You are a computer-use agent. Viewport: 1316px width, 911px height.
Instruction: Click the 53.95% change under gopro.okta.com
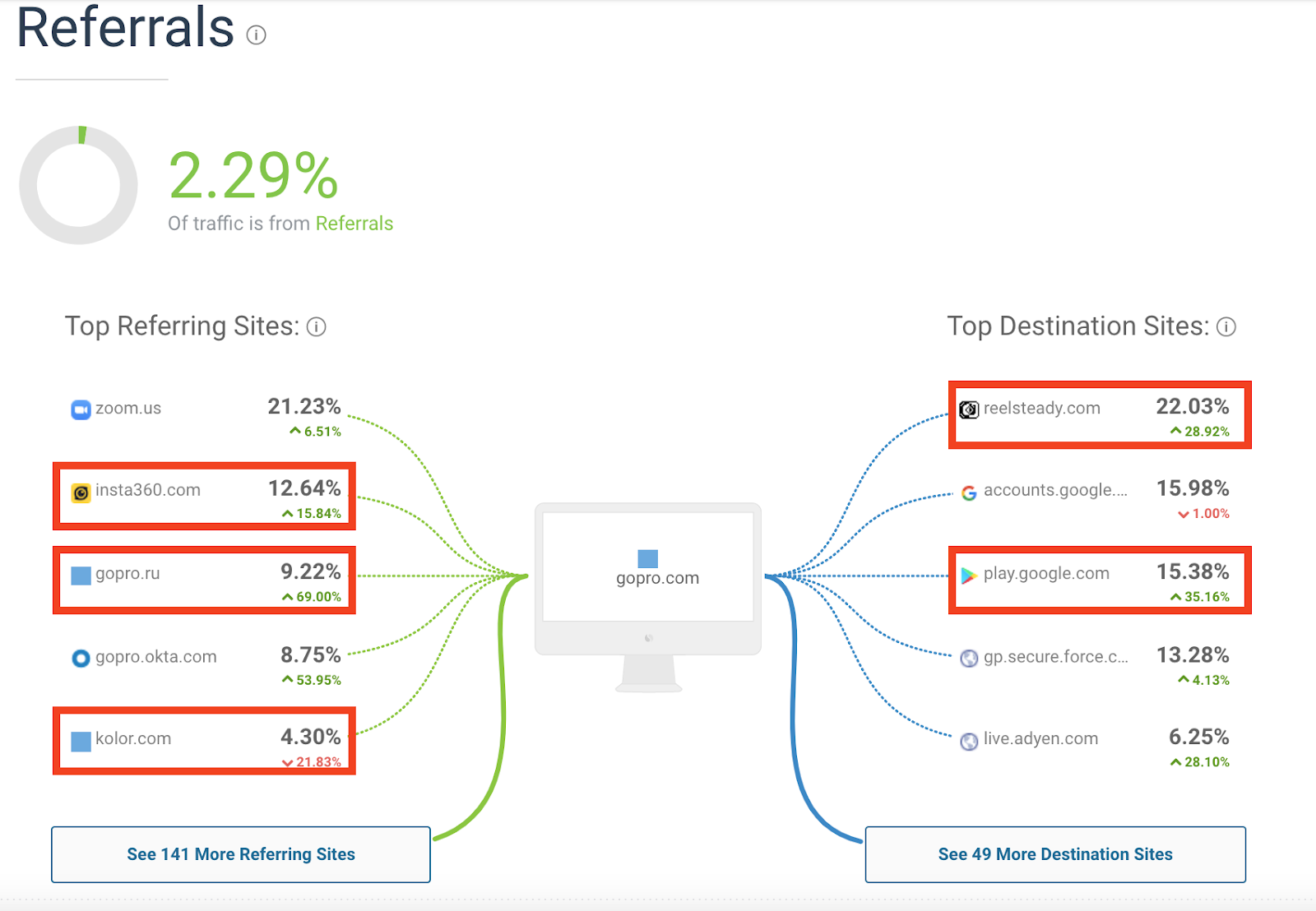[311, 680]
